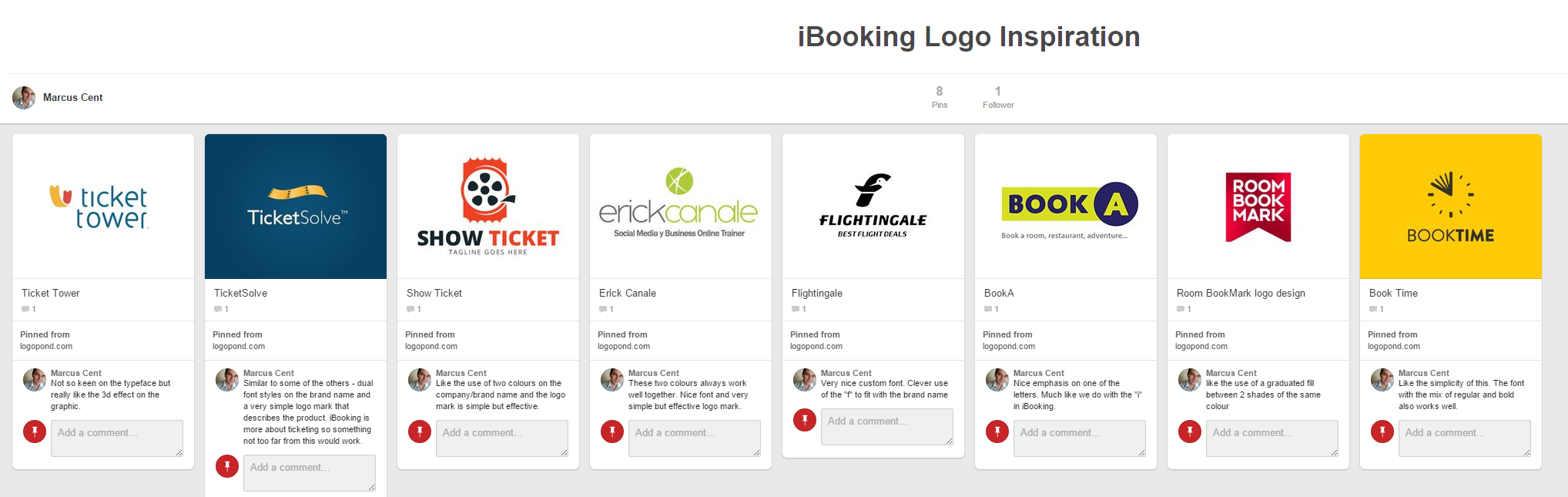Open the Marcus Cent profile name link

[72, 98]
